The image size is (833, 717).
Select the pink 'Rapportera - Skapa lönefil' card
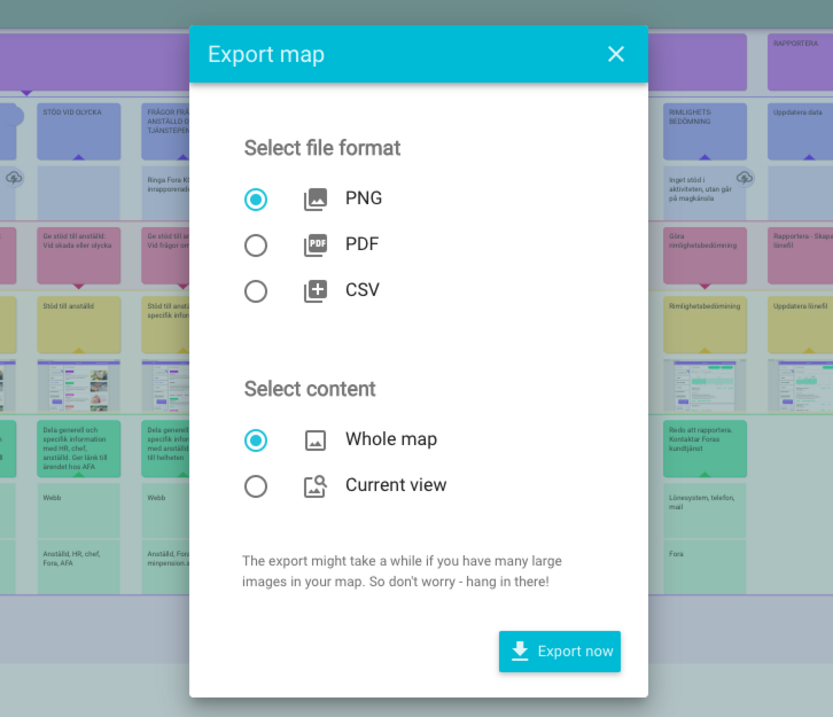tap(800, 255)
